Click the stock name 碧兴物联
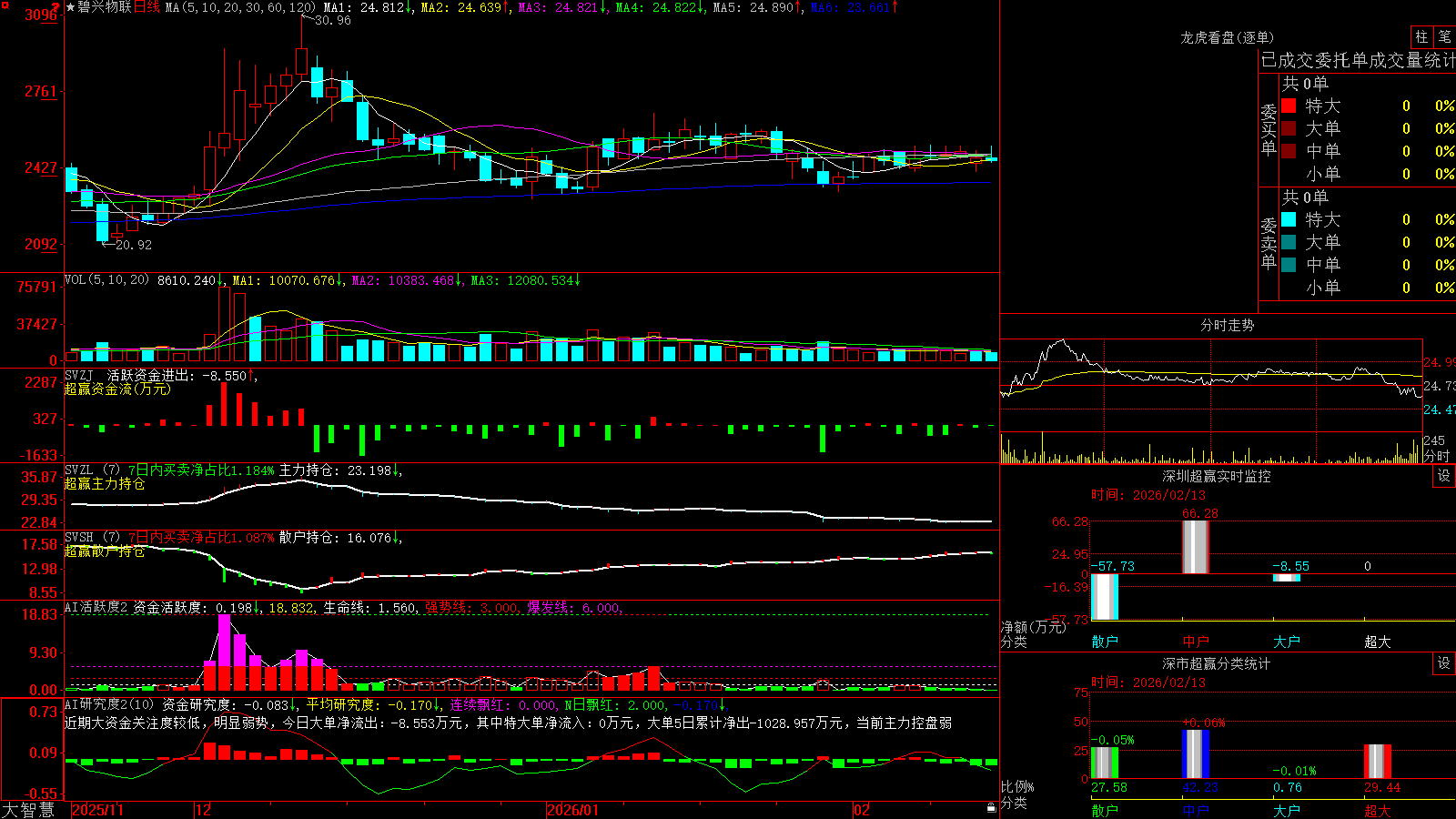Screen dimensions: 1456x819 (x=105, y=7)
